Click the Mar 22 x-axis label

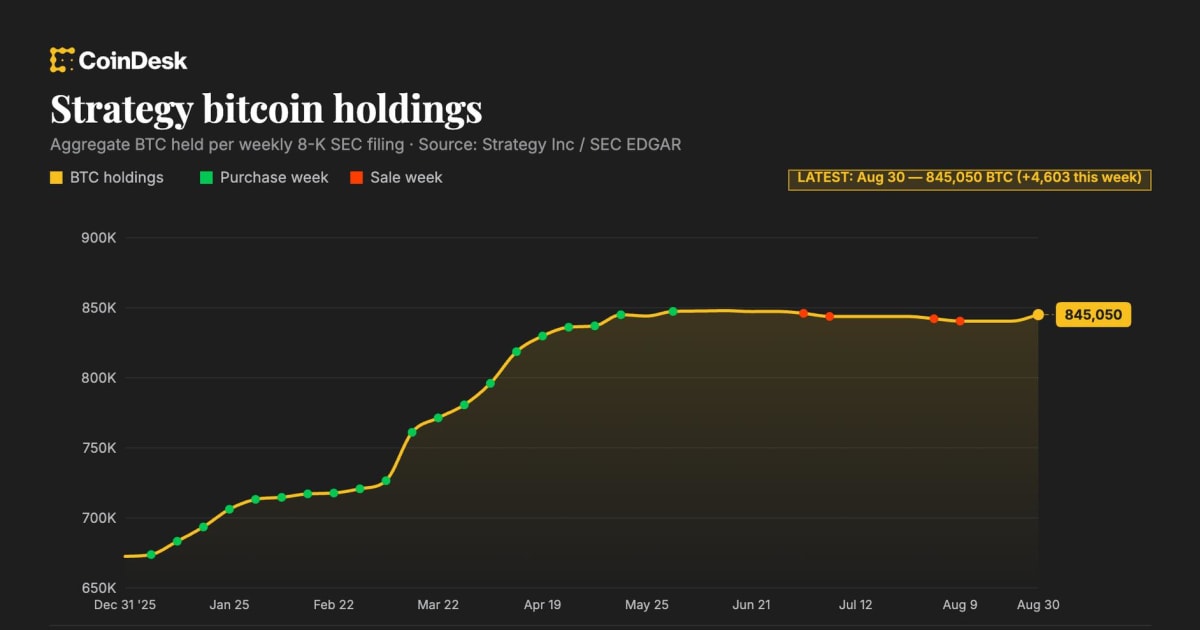438,605
